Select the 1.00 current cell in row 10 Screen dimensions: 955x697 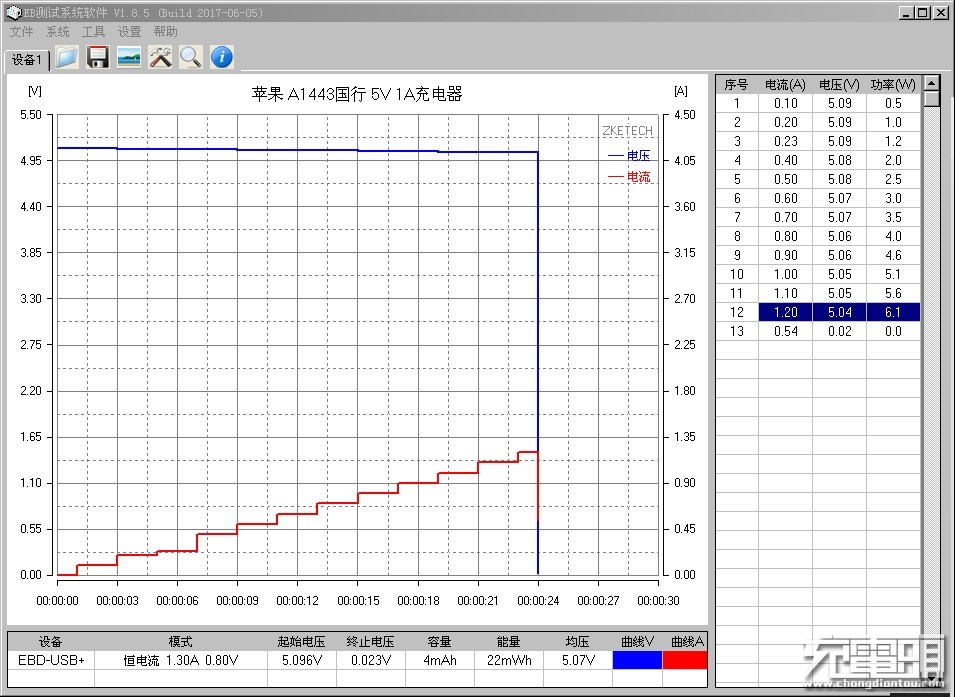point(785,275)
